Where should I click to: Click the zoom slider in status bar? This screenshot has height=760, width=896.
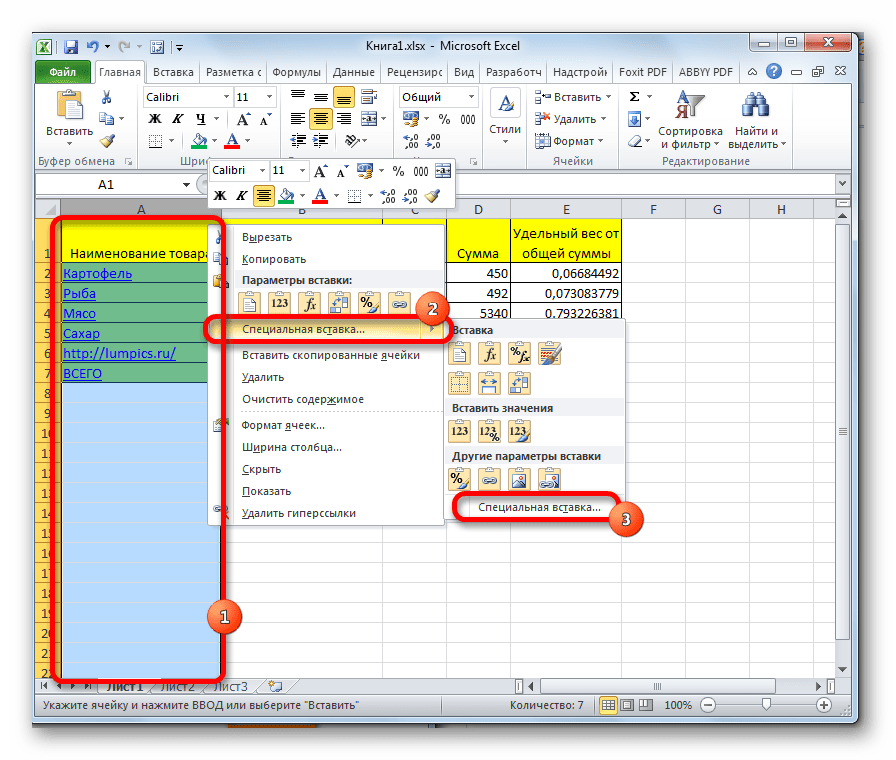[766, 705]
